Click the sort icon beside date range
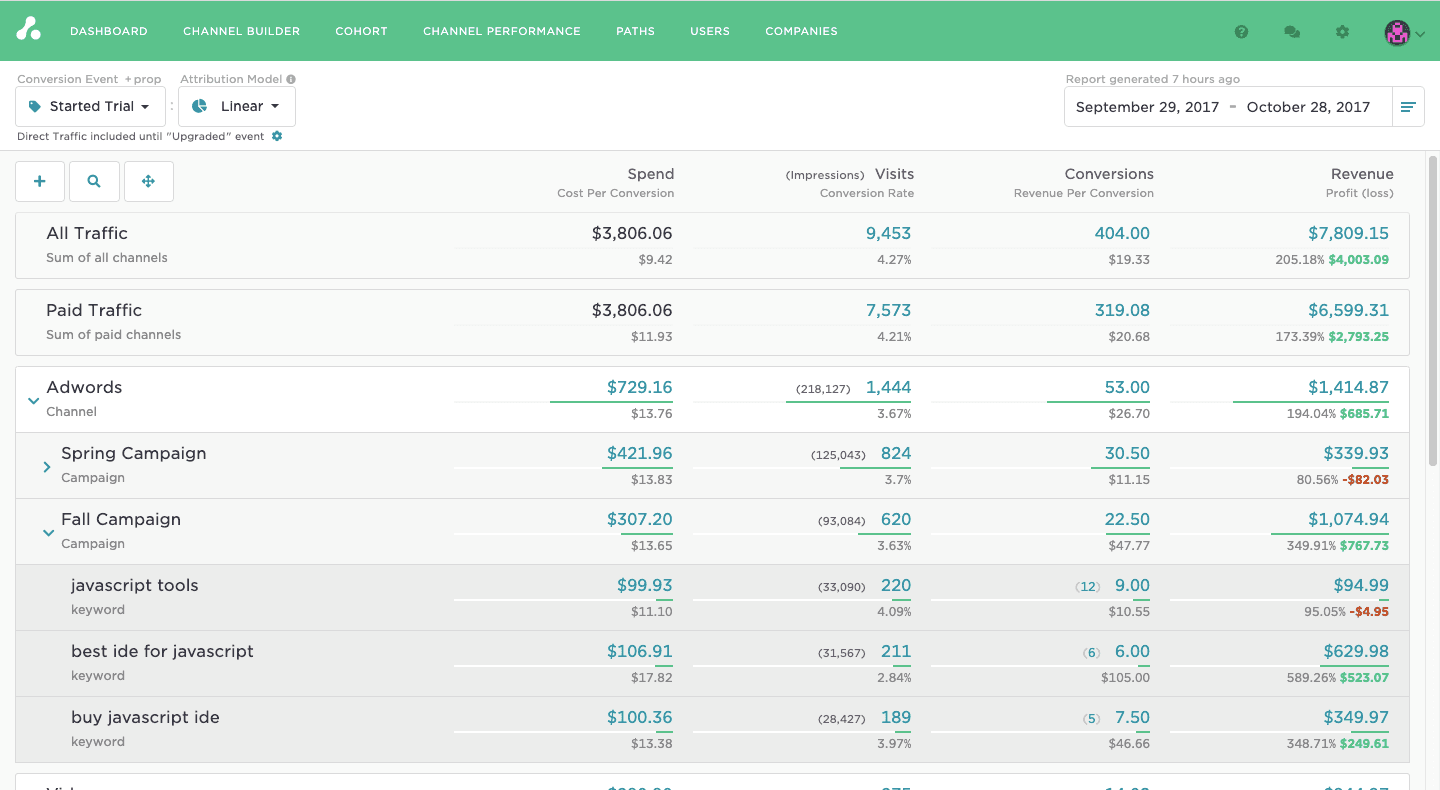 pyautogui.click(x=1409, y=106)
